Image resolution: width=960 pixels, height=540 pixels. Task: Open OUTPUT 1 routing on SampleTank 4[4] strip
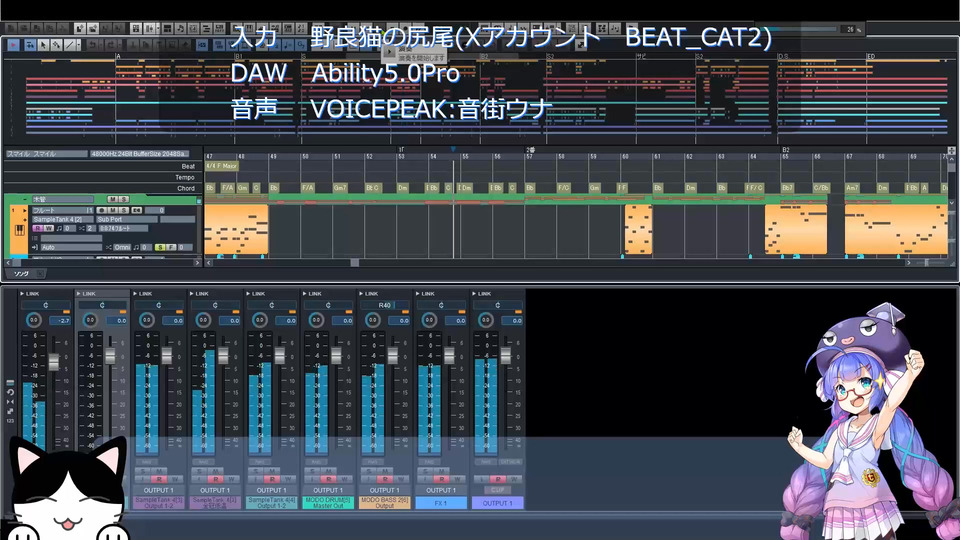272,490
